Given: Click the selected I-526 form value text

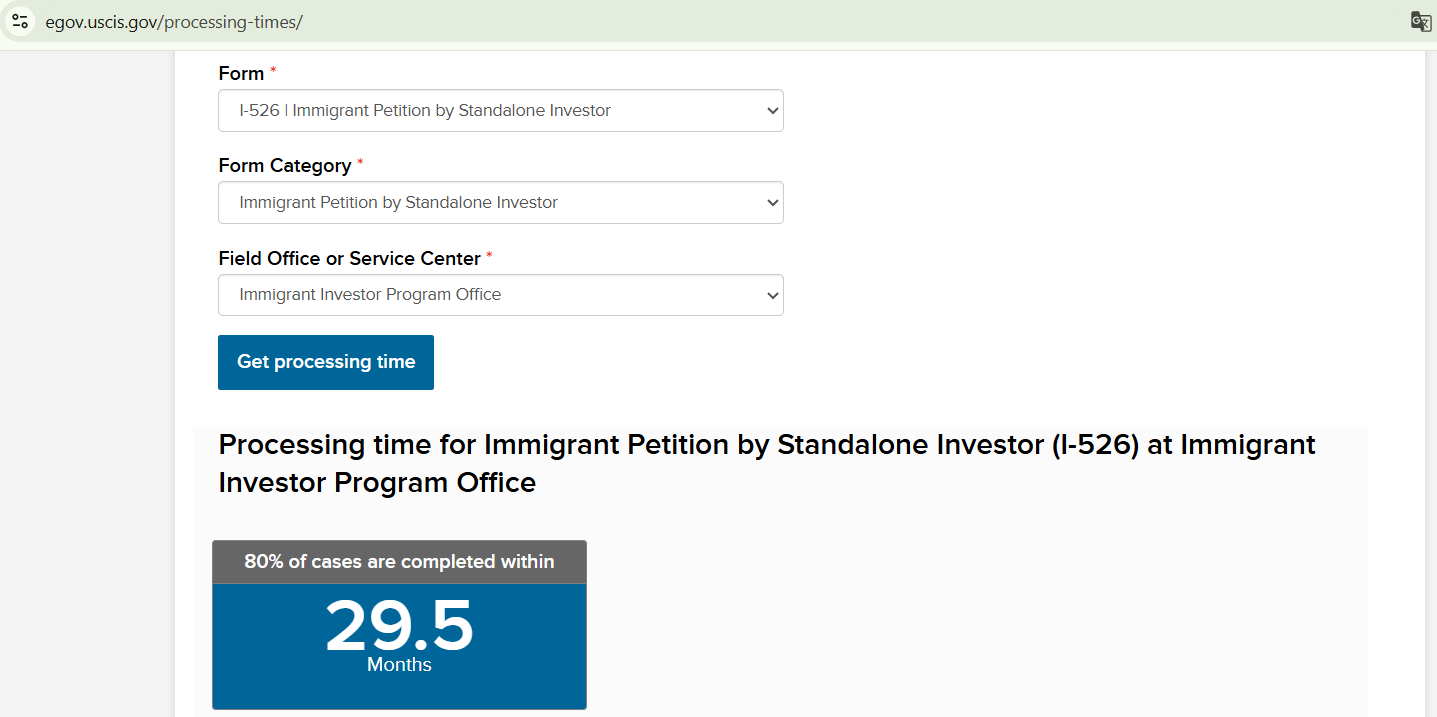Looking at the screenshot, I should coord(425,111).
